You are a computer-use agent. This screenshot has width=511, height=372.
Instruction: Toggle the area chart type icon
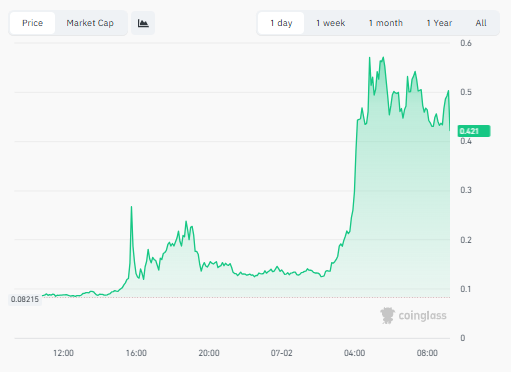coord(143,23)
